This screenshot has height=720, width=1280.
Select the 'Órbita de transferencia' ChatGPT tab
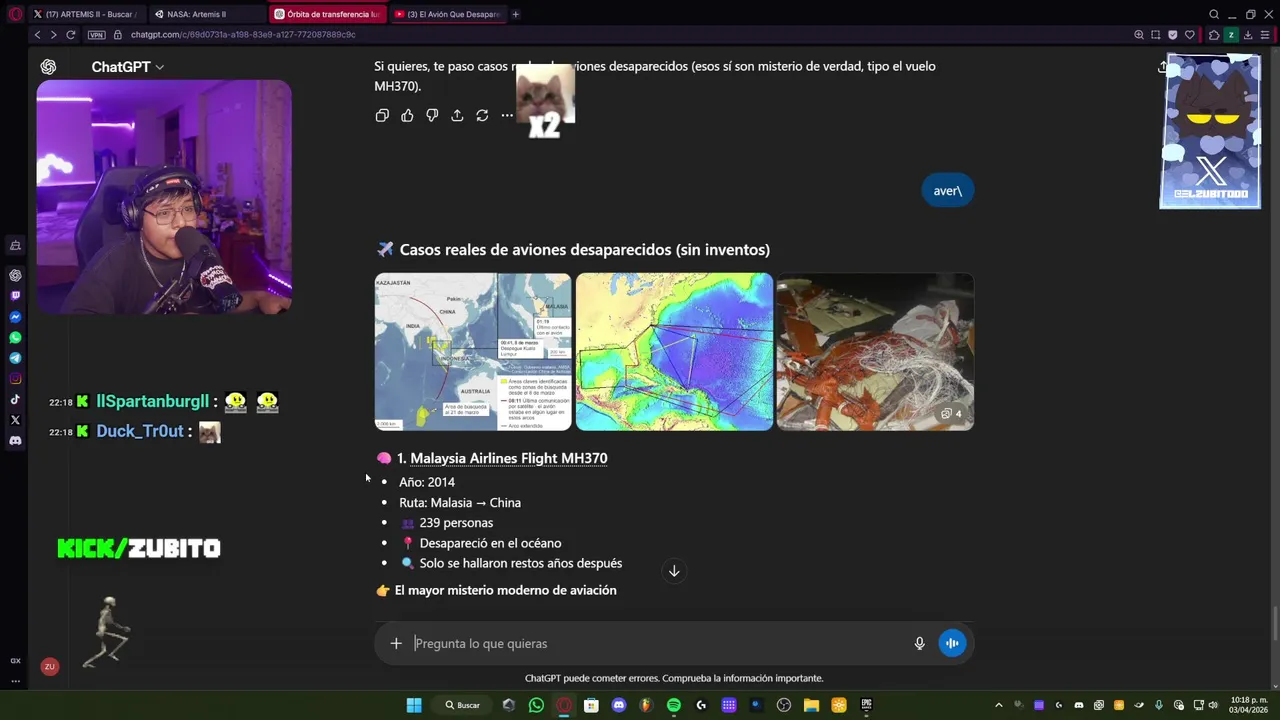[327, 14]
